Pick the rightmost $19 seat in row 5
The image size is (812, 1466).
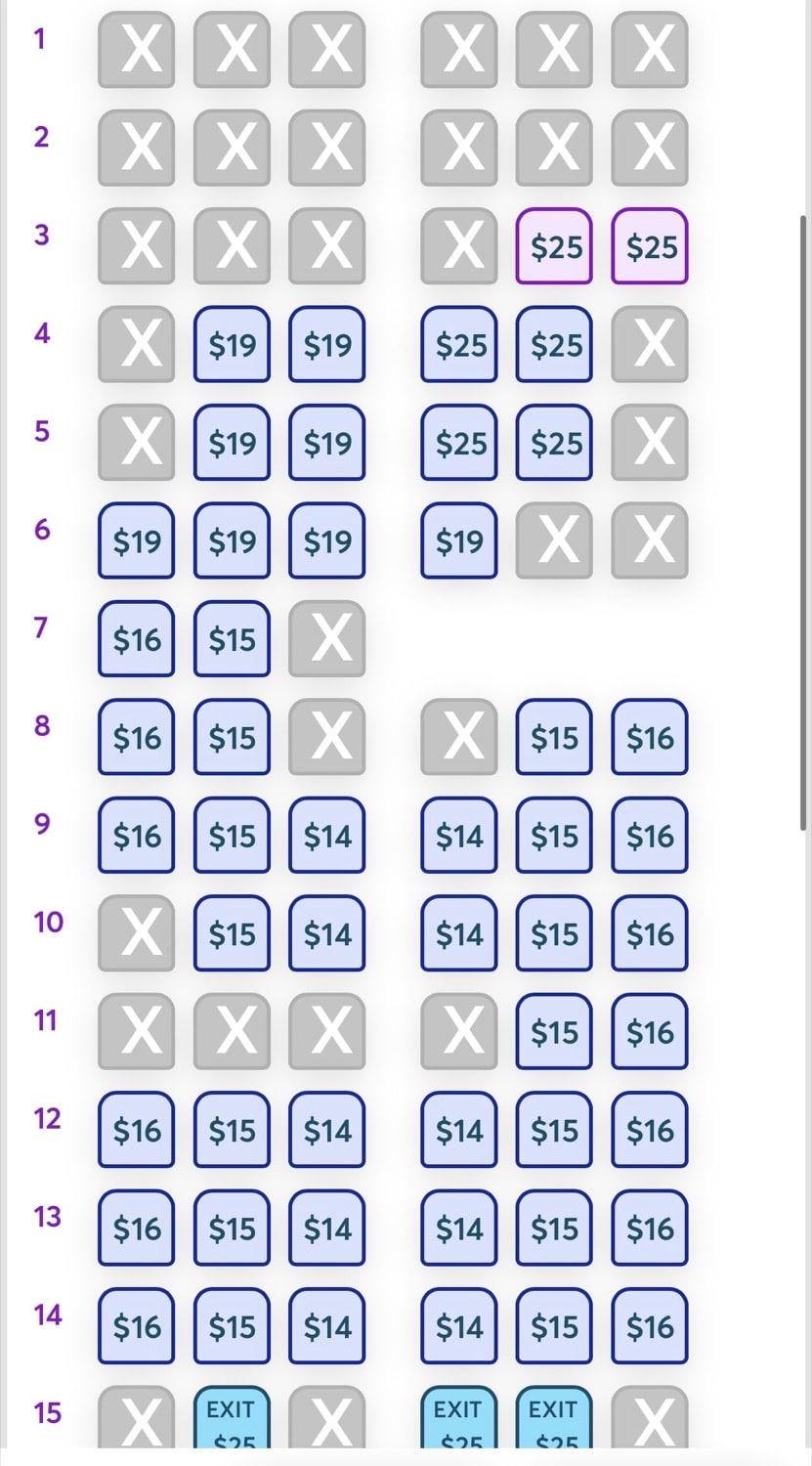327,443
